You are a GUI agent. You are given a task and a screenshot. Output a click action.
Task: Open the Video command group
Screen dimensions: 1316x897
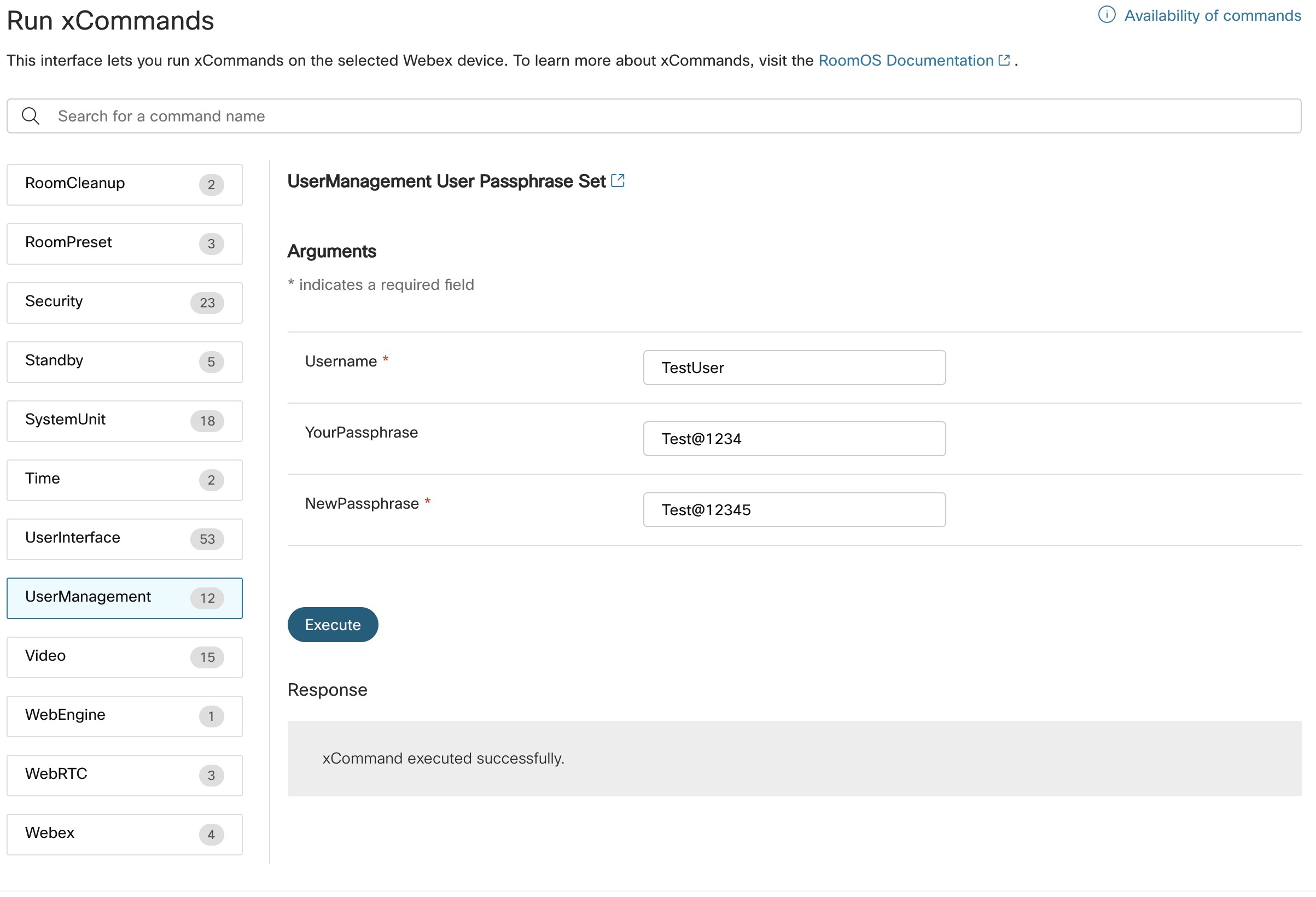pos(125,657)
